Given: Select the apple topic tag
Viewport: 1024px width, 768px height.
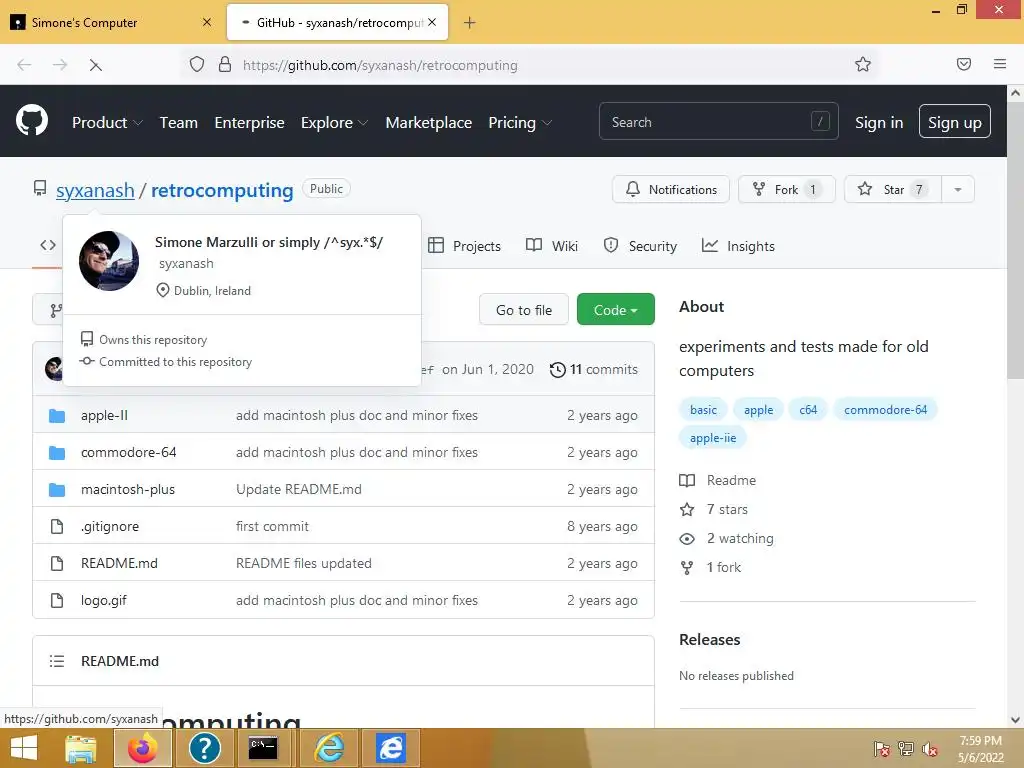Looking at the screenshot, I should (x=758, y=409).
